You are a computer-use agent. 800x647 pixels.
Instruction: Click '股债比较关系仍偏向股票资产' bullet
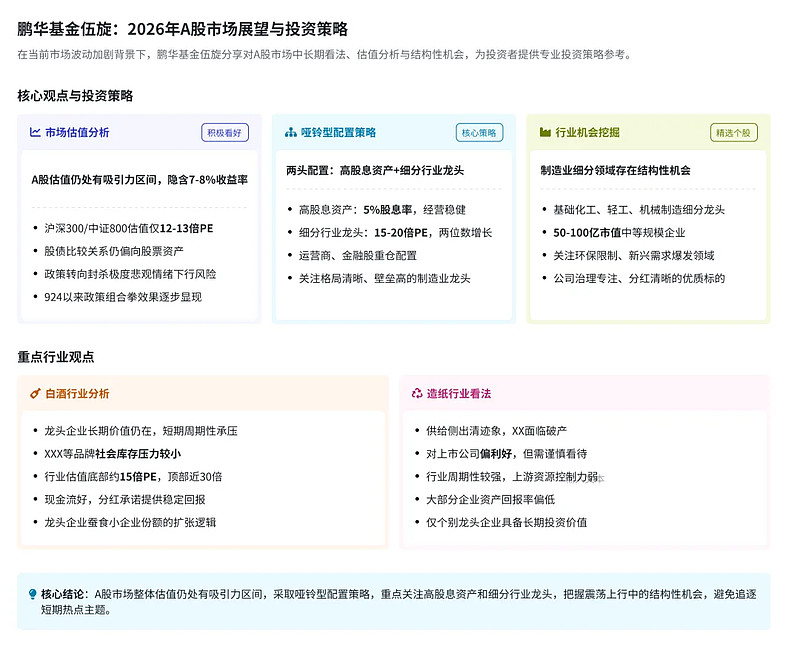tap(114, 251)
